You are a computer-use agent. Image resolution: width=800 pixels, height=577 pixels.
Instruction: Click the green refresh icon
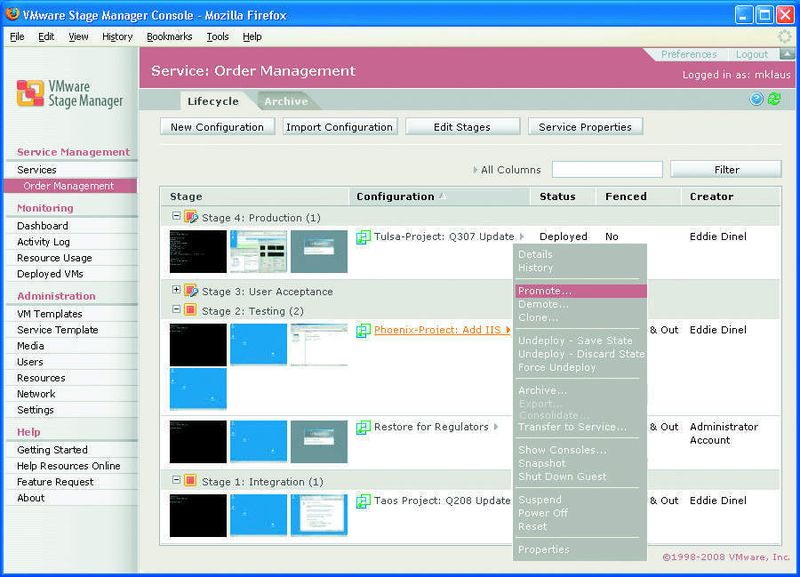point(774,99)
